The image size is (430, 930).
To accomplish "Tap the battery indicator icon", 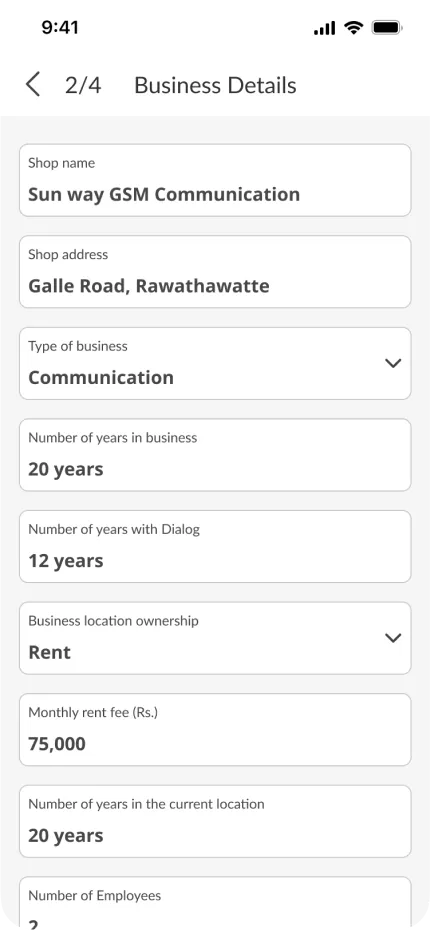I will pos(387,27).
